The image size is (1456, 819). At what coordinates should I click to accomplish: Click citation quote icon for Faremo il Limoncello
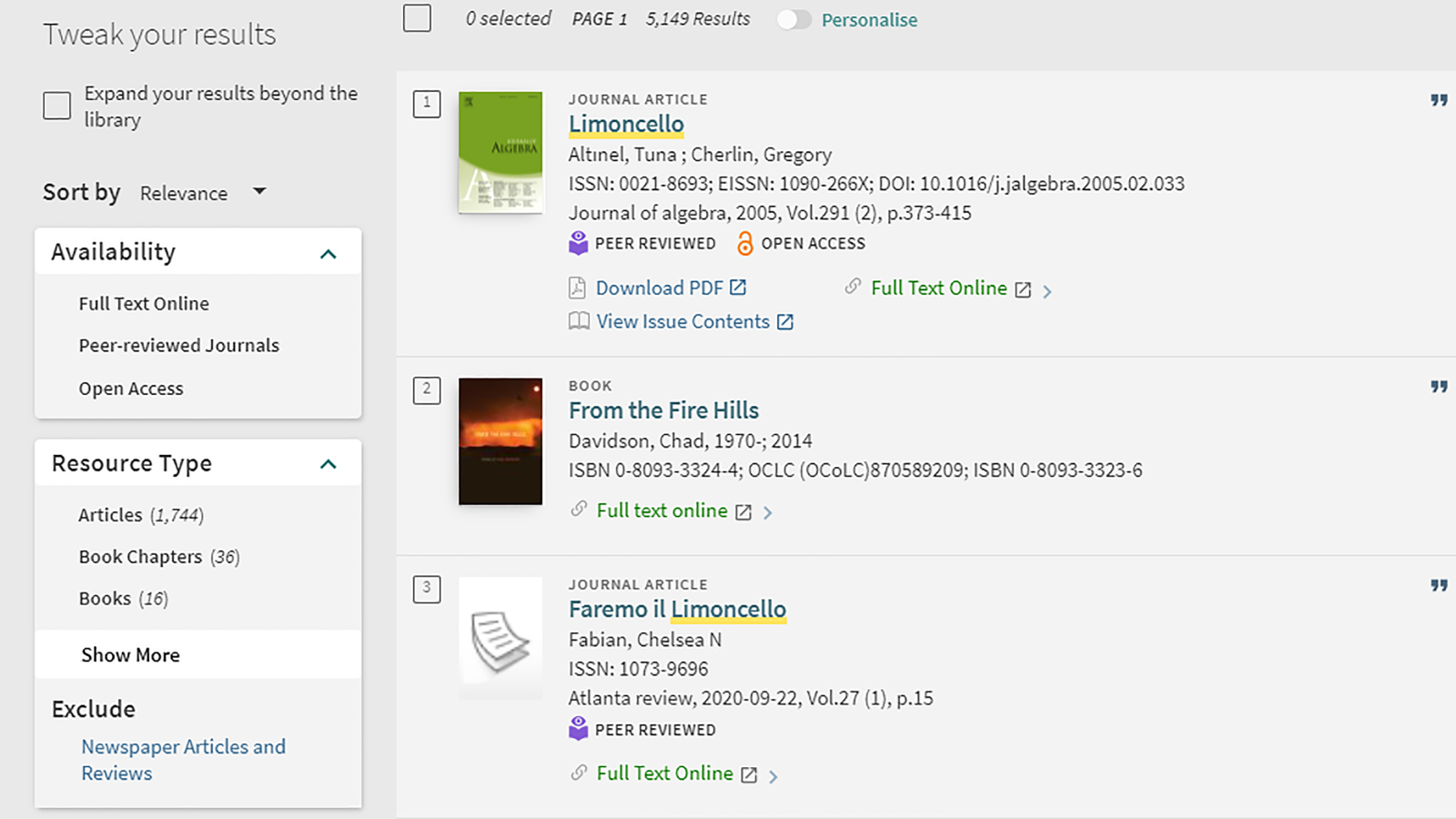1439,586
